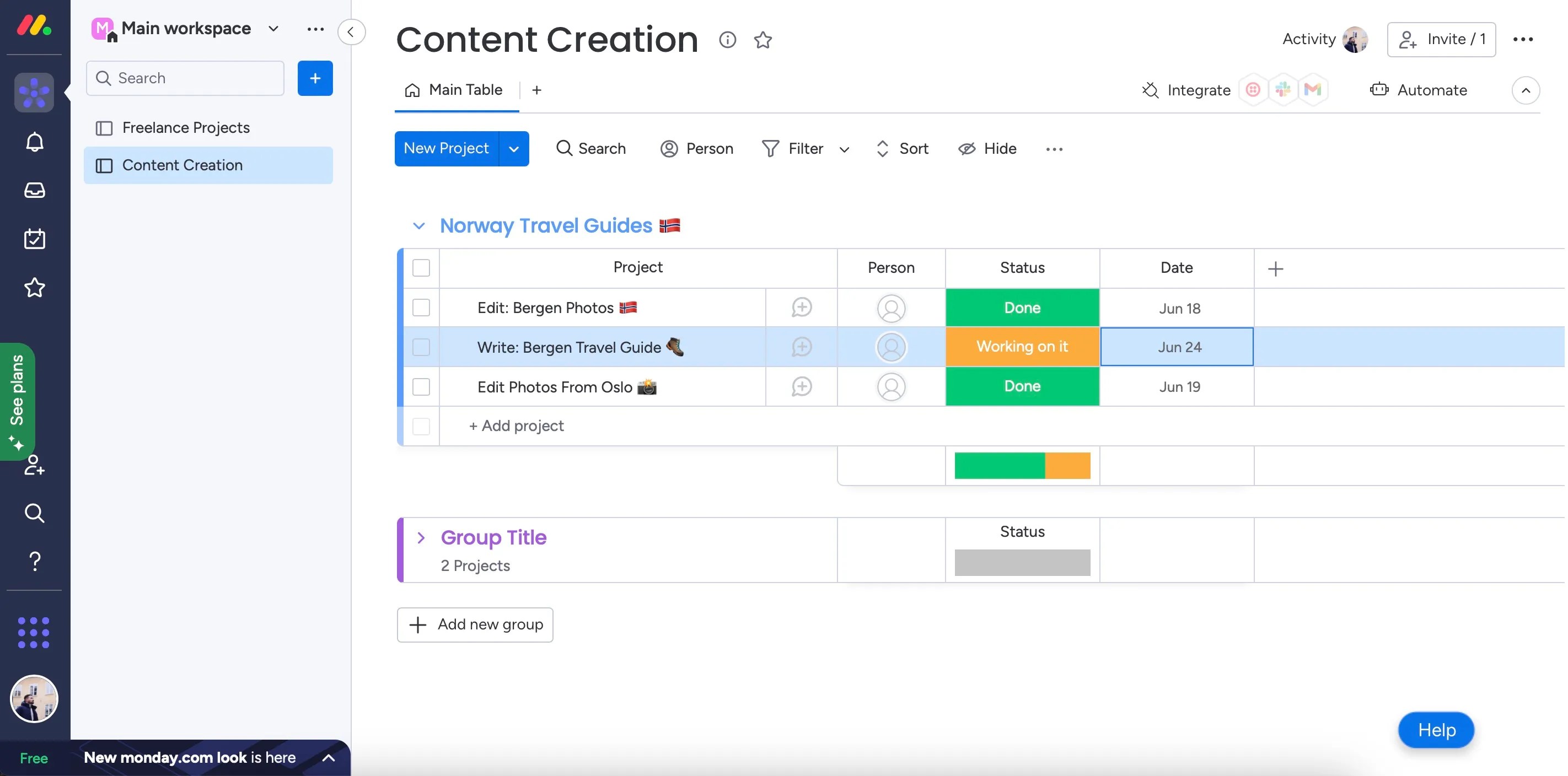
Task: Open My Work calendar icon
Action: 34,239
